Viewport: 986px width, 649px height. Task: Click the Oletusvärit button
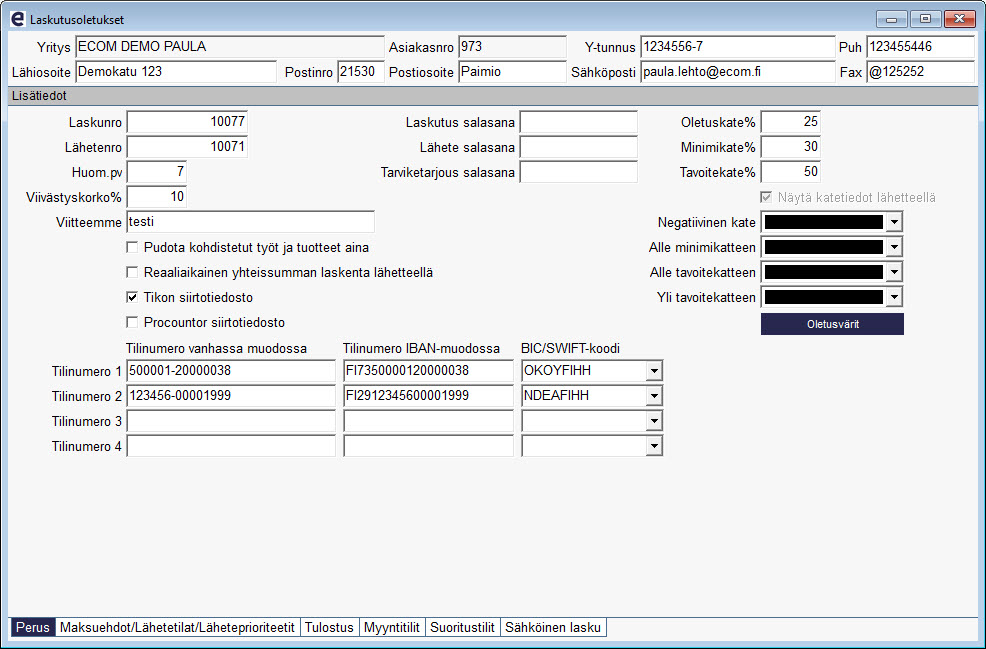point(833,324)
